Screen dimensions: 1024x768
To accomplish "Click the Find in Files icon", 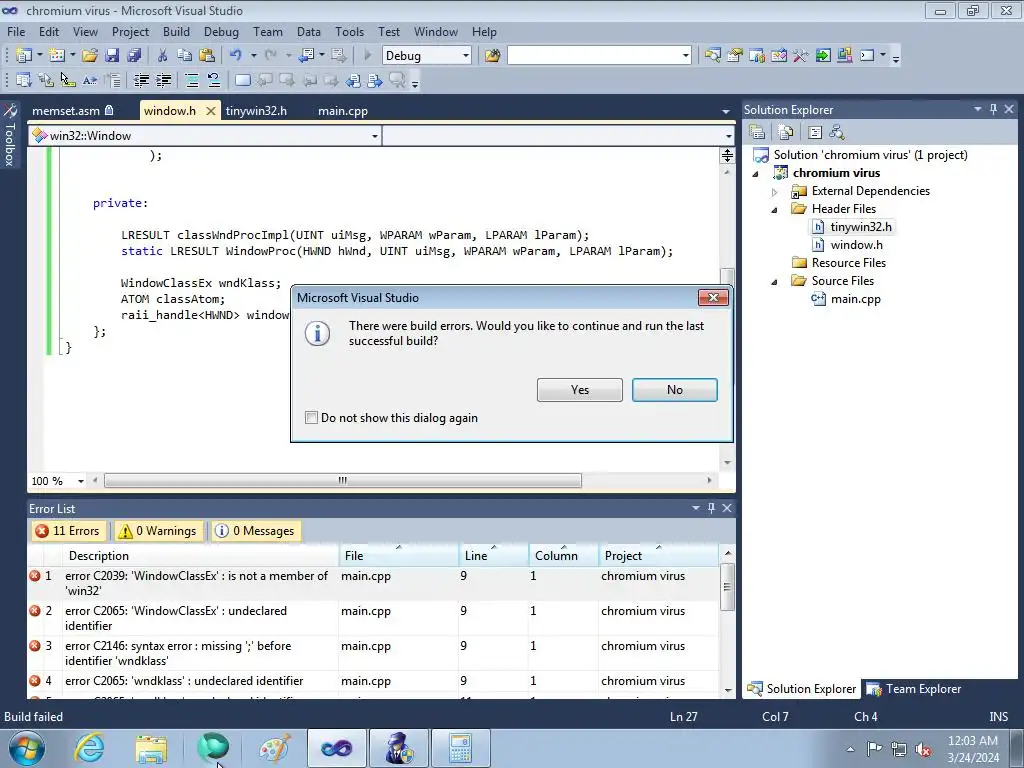I will tap(492, 56).
